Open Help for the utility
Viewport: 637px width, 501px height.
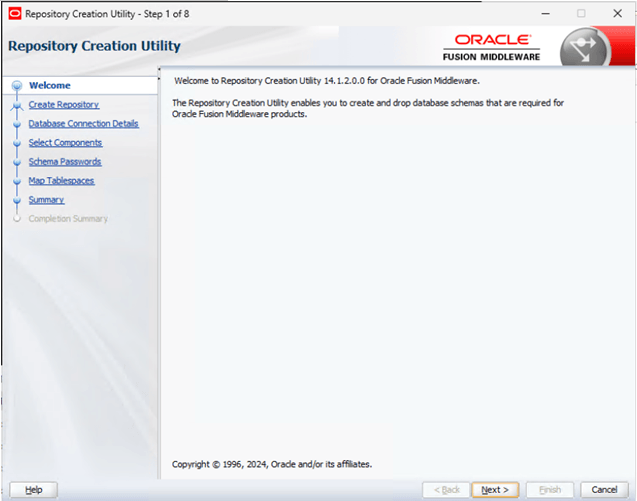(x=34, y=490)
